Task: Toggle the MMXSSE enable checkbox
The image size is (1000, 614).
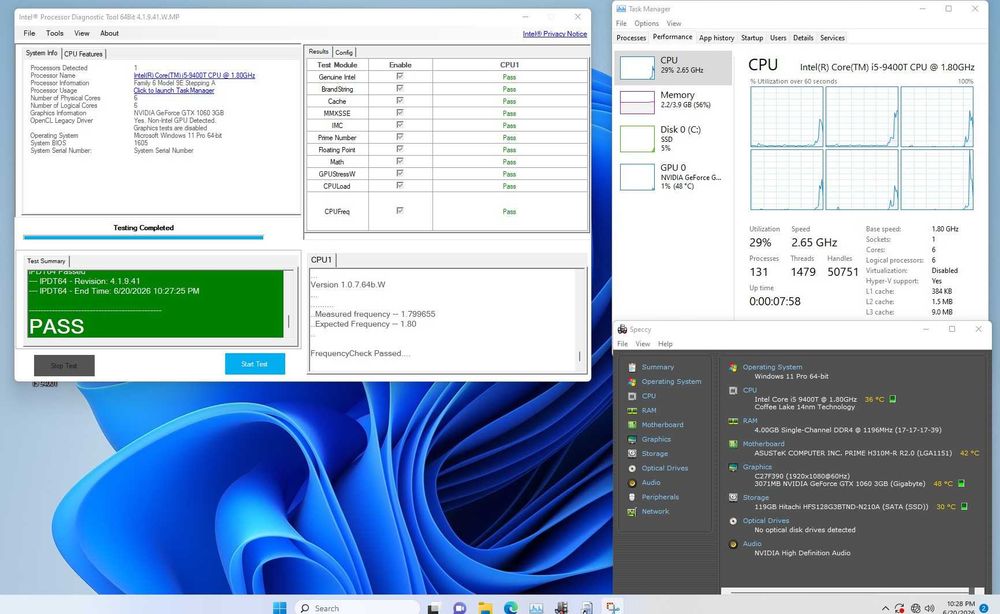Action: (400, 112)
